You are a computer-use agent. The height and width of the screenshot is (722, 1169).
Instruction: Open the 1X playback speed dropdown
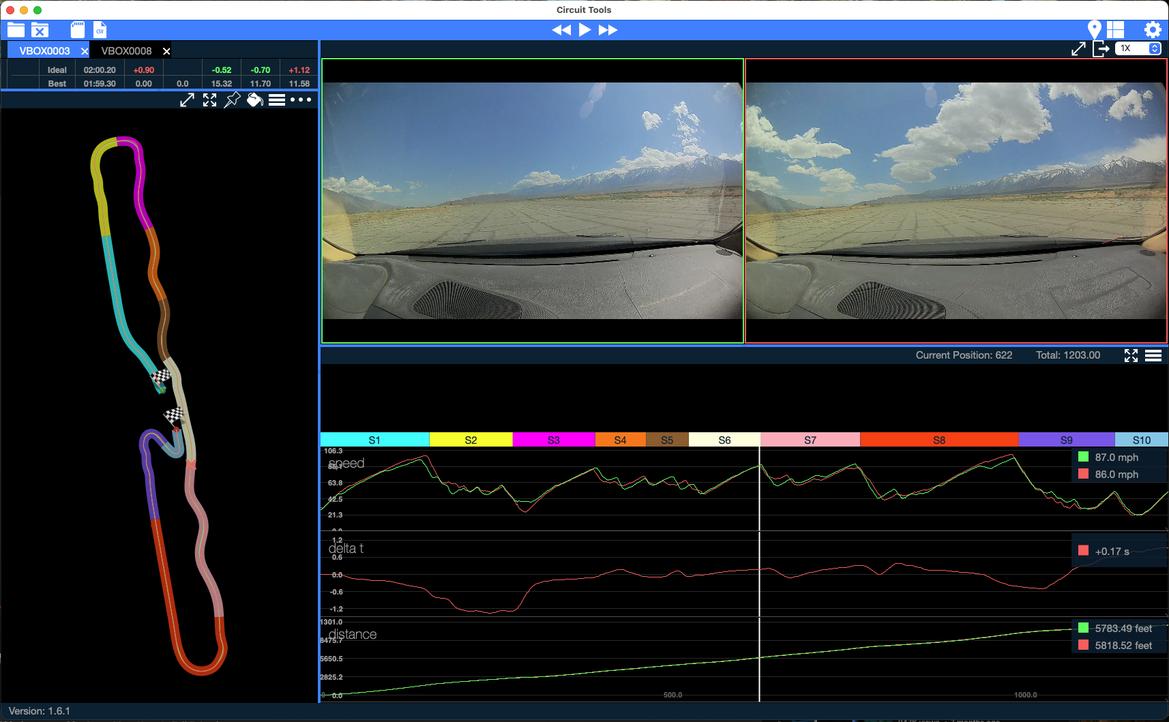pyautogui.click(x=1138, y=48)
